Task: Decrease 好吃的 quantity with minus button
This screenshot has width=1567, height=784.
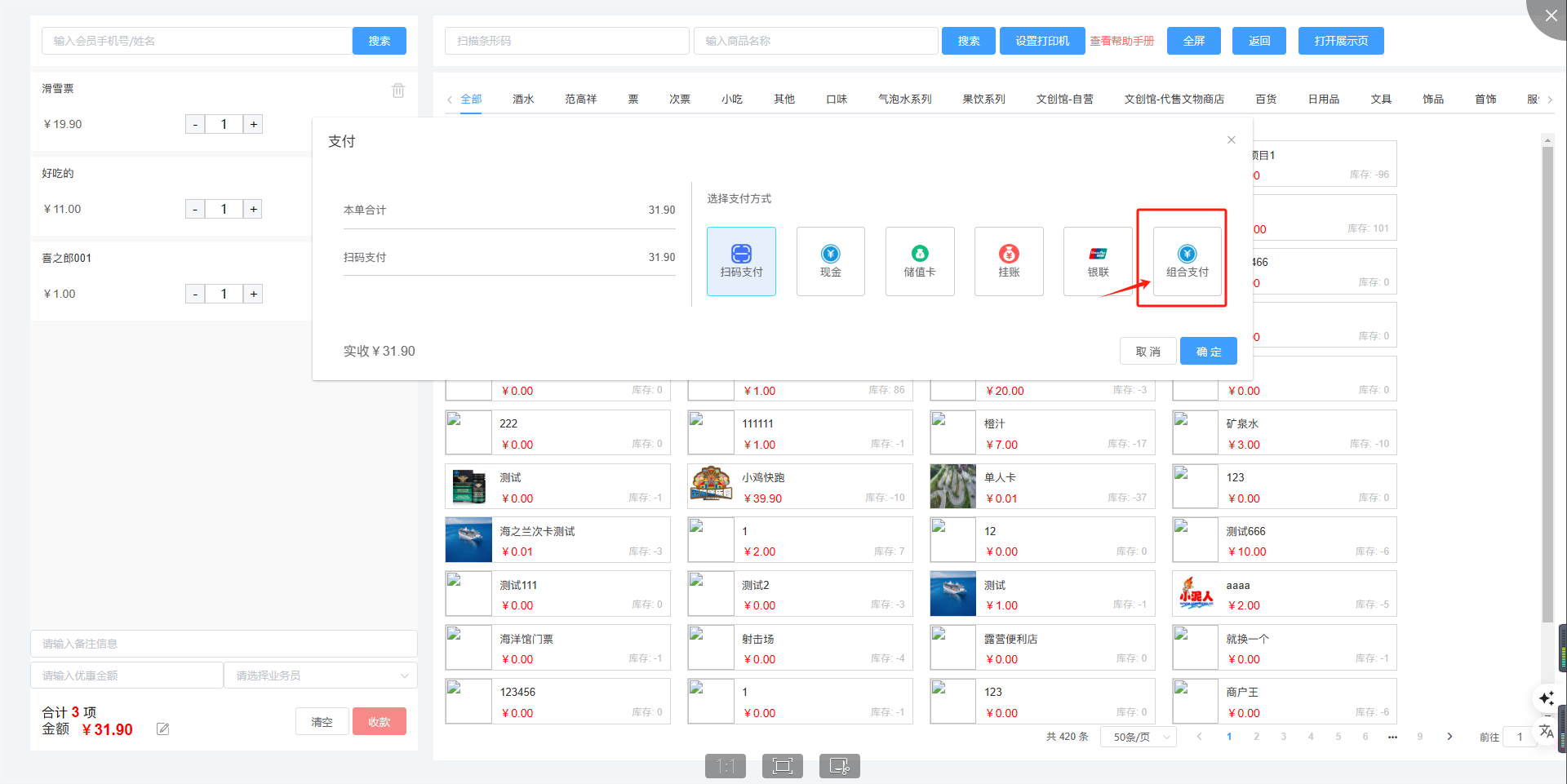Action: tap(195, 209)
